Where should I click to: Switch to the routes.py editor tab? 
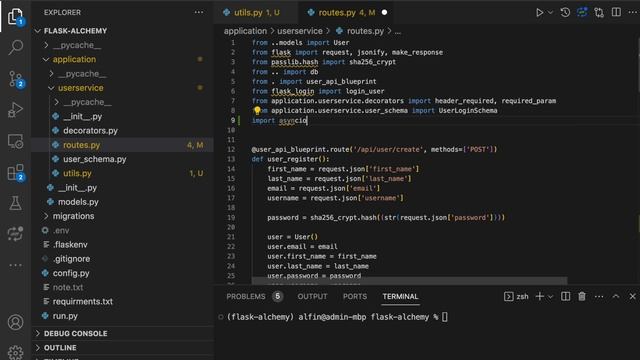pyautogui.click(x=346, y=13)
